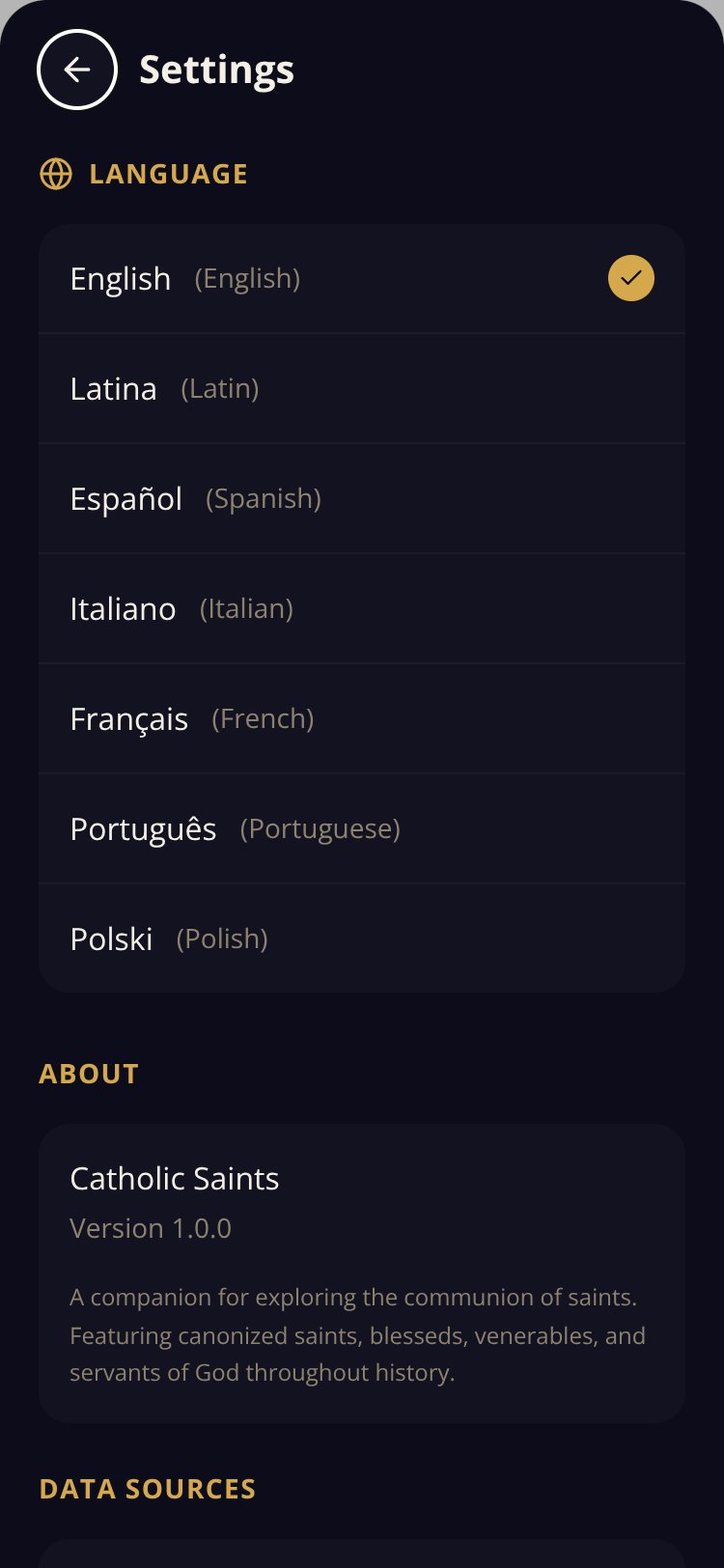Choose Polski language row
724x1568 pixels.
point(362,938)
